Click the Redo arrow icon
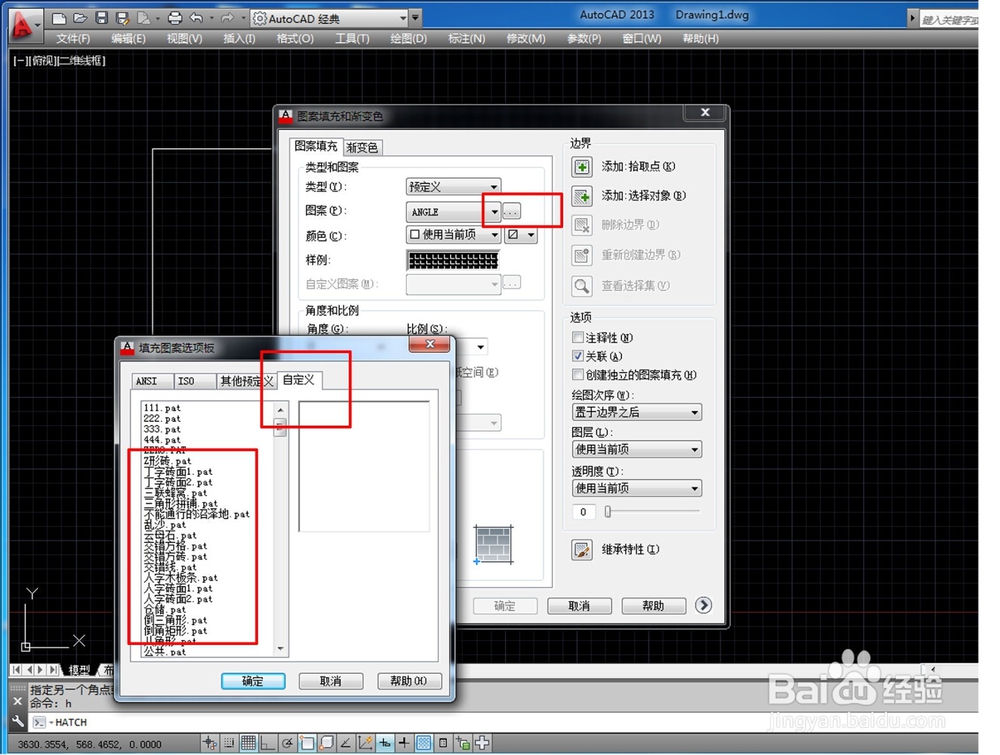 pos(227,18)
